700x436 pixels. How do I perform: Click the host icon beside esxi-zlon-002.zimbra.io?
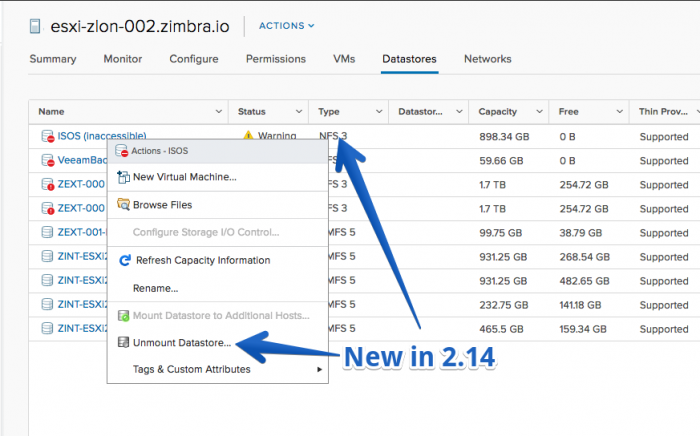35,26
